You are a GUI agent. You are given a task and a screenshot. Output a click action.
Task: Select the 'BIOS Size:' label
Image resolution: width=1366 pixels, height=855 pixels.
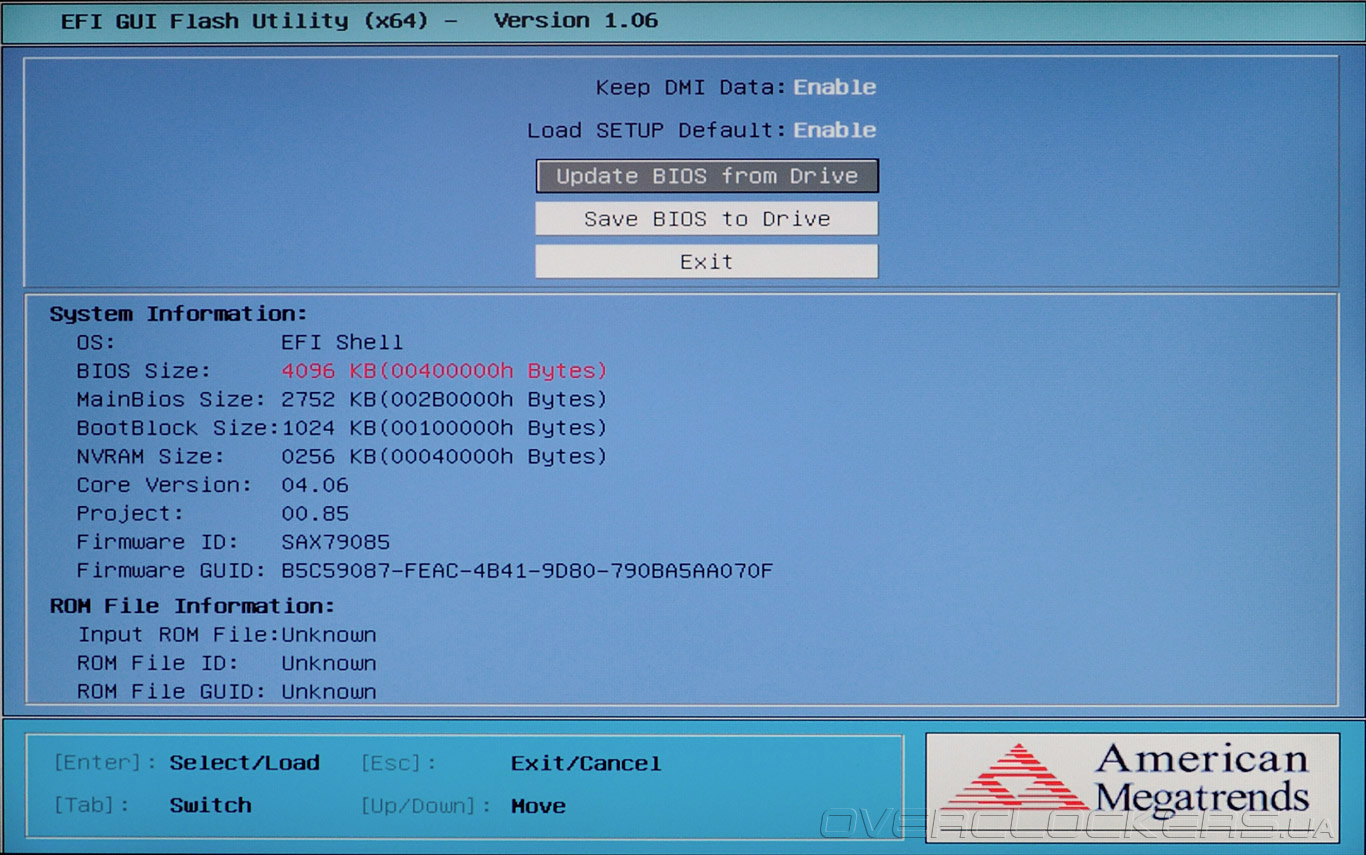tap(144, 371)
